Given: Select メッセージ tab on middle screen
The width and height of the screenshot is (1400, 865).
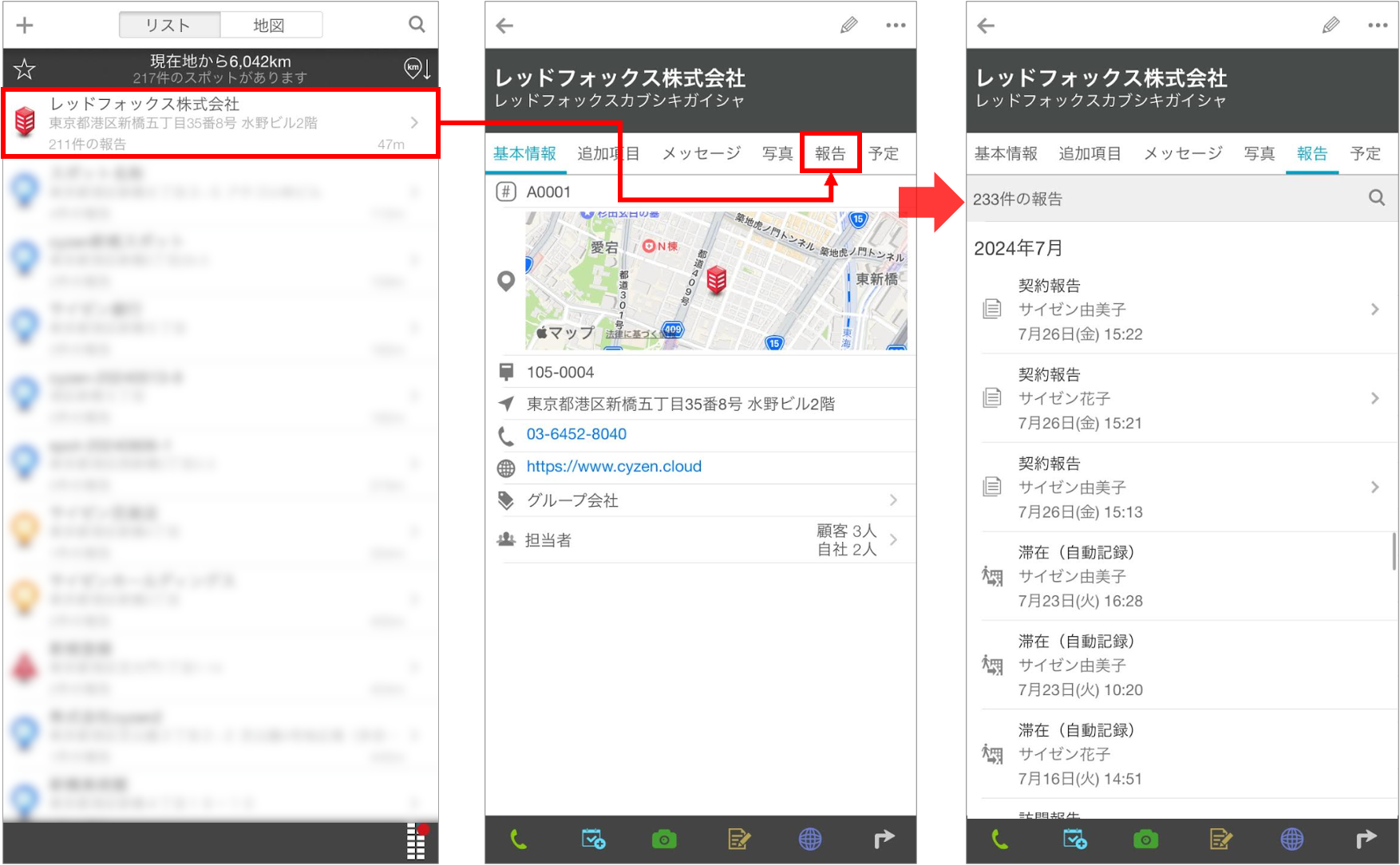Looking at the screenshot, I should pos(702,153).
